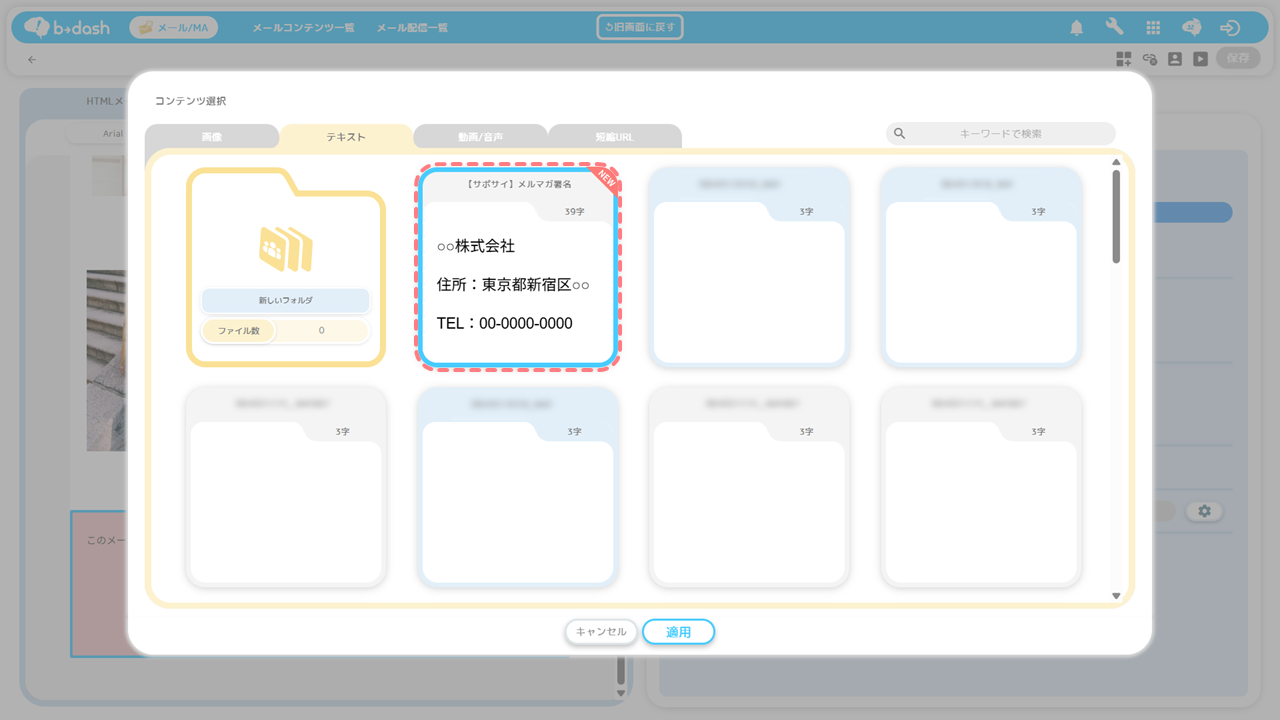
Task: Open the メール/MA module selector
Action: click(174, 28)
